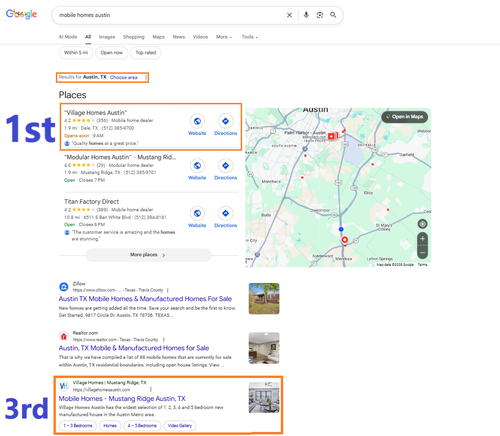Click the magnifying glass search icon
Image resolution: width=500 pixels, height=436 pixels.
click(333, 15)
